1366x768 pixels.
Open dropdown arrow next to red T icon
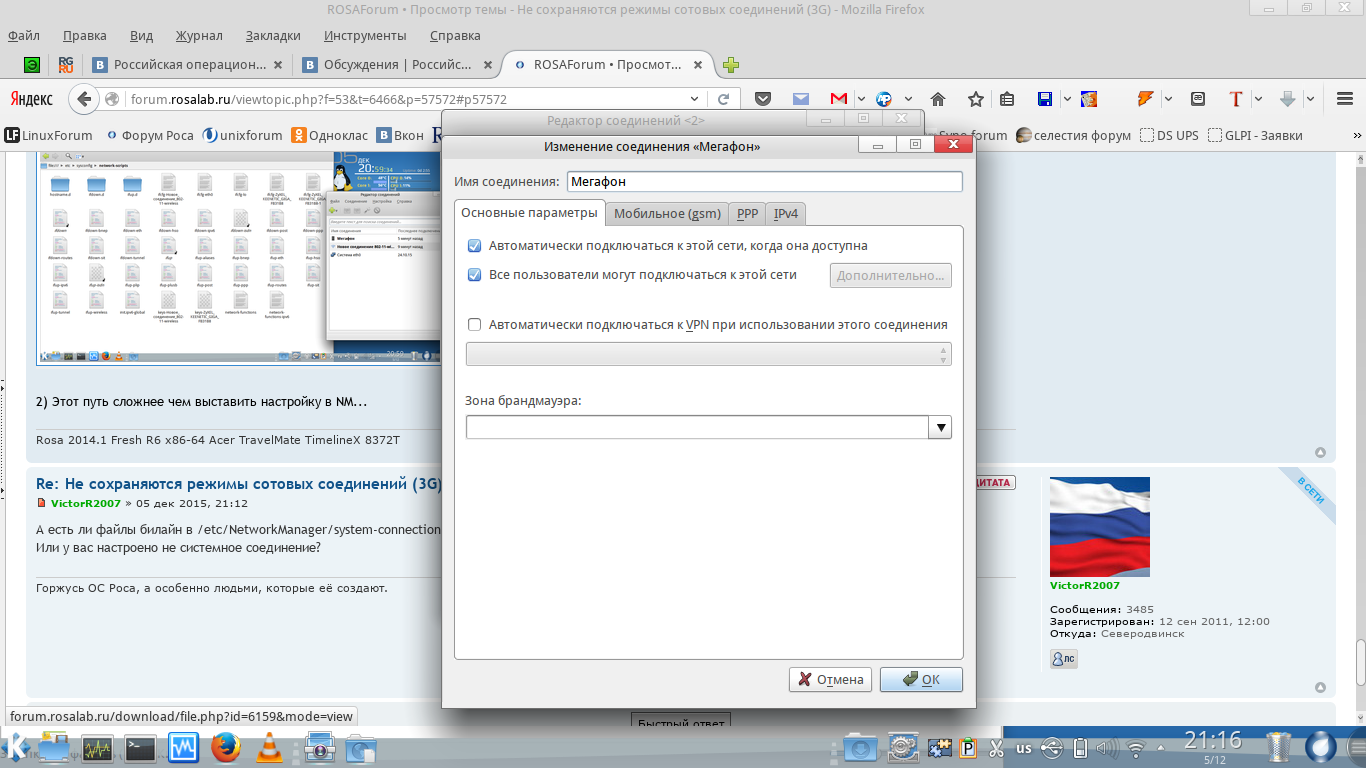point(1258,99)
